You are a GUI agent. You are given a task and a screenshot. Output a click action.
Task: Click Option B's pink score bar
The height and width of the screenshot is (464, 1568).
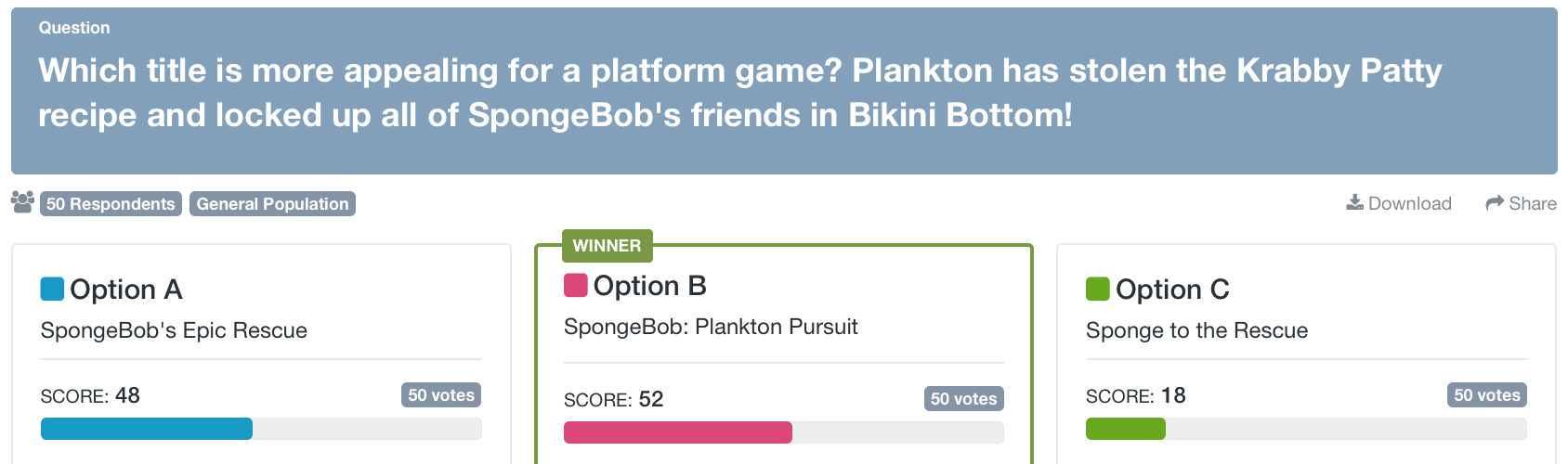tap(678, 432)
